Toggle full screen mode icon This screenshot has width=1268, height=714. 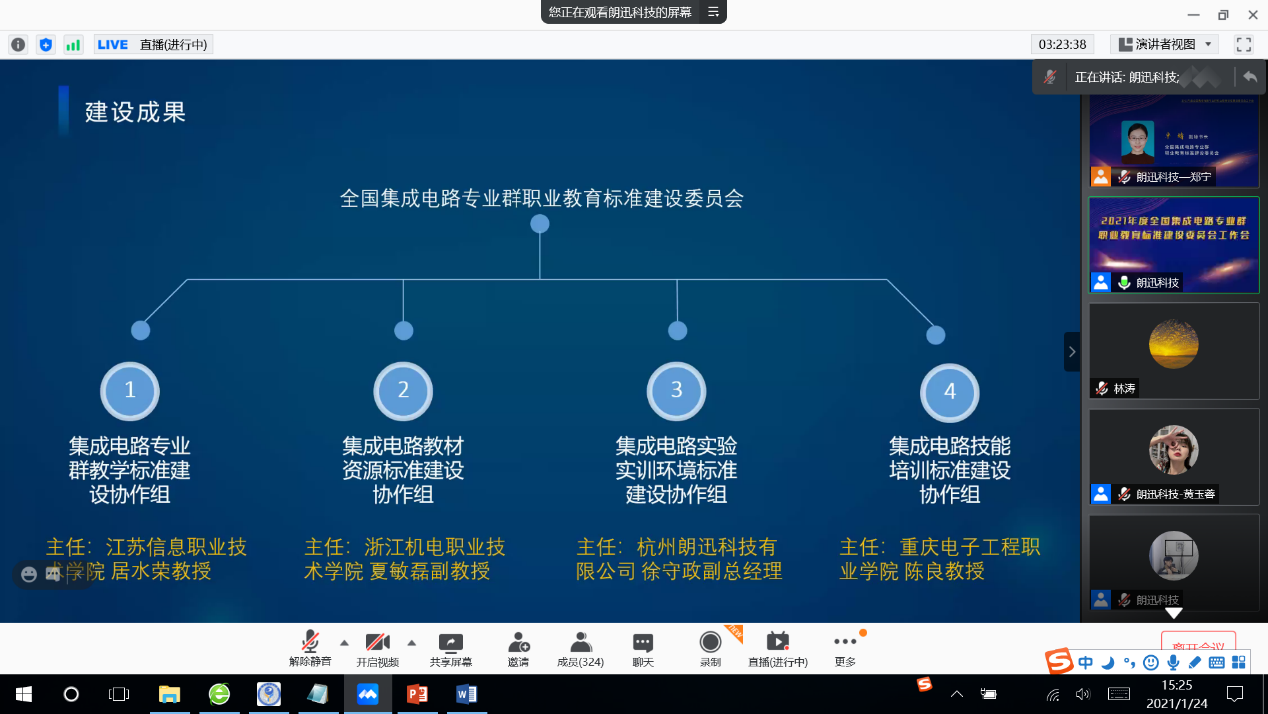pyautogui.click(x=1243, y=44)
